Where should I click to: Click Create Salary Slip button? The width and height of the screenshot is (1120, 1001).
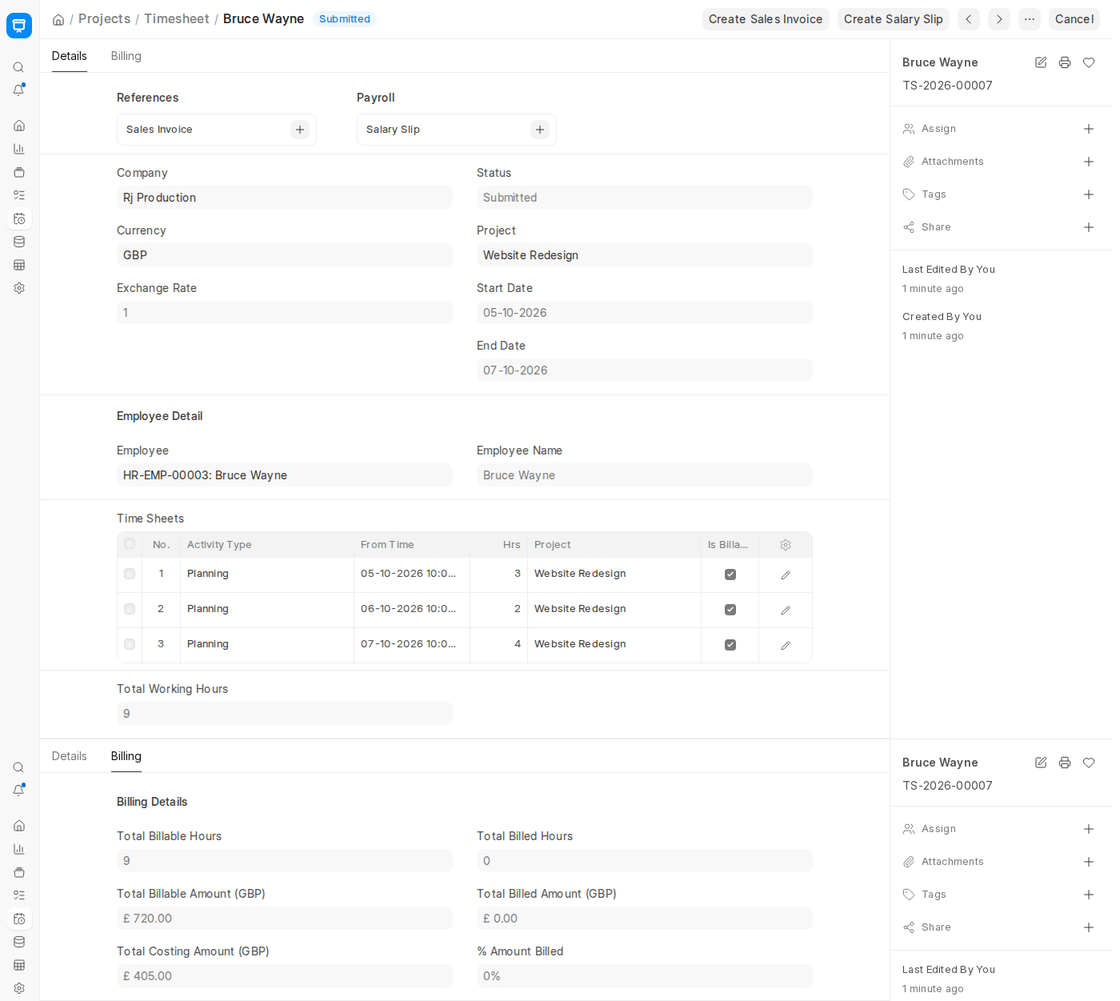[893, 19]
